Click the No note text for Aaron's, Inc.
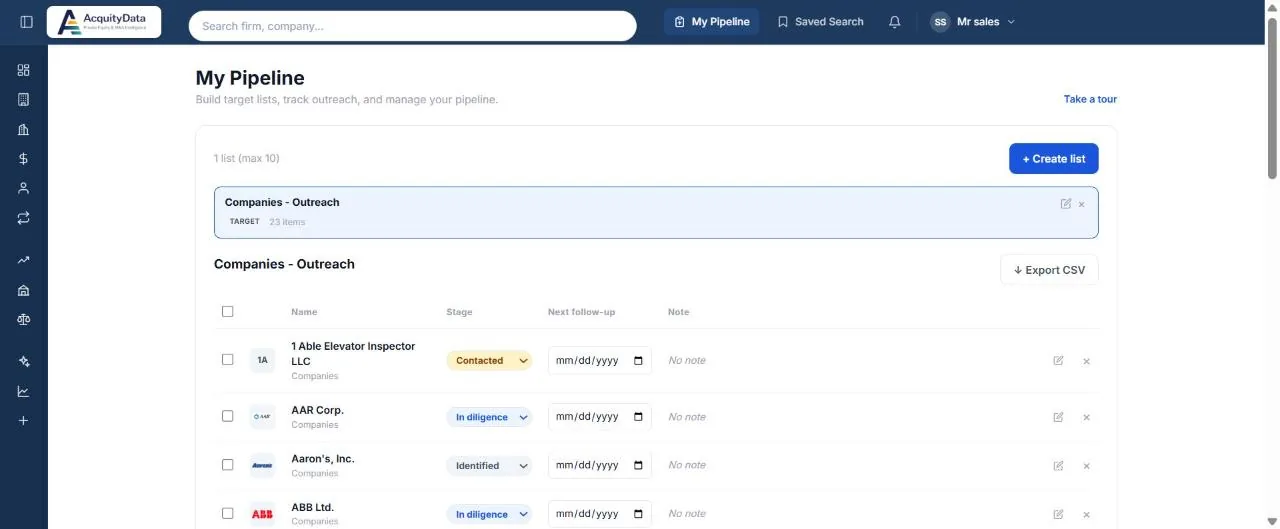The width and height of the screenshot is (1280, 529). point(687,465)
